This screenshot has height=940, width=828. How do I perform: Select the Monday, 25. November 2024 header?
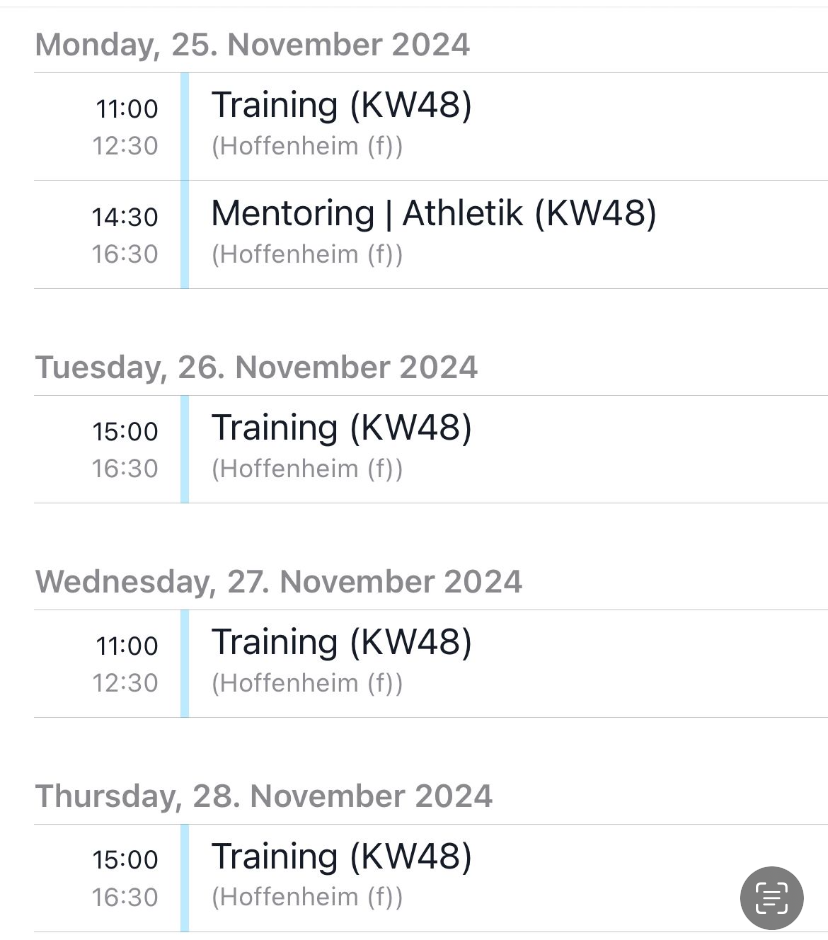click(x=252, y=45)
